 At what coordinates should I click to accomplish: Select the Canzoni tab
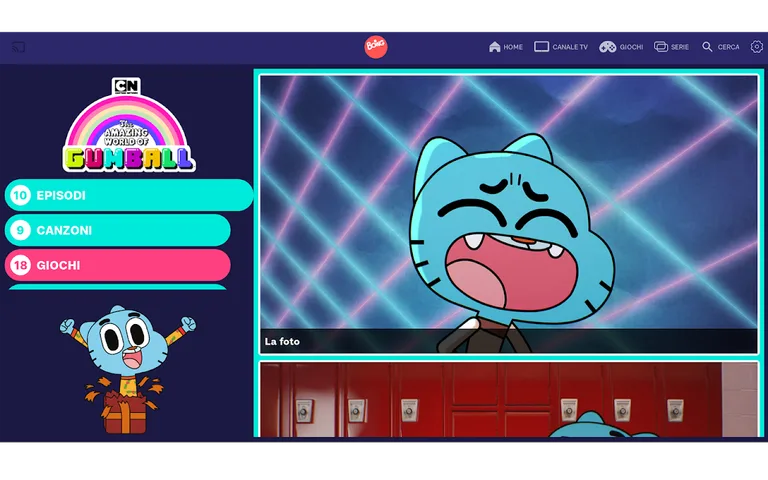click(x=118, y=230)
